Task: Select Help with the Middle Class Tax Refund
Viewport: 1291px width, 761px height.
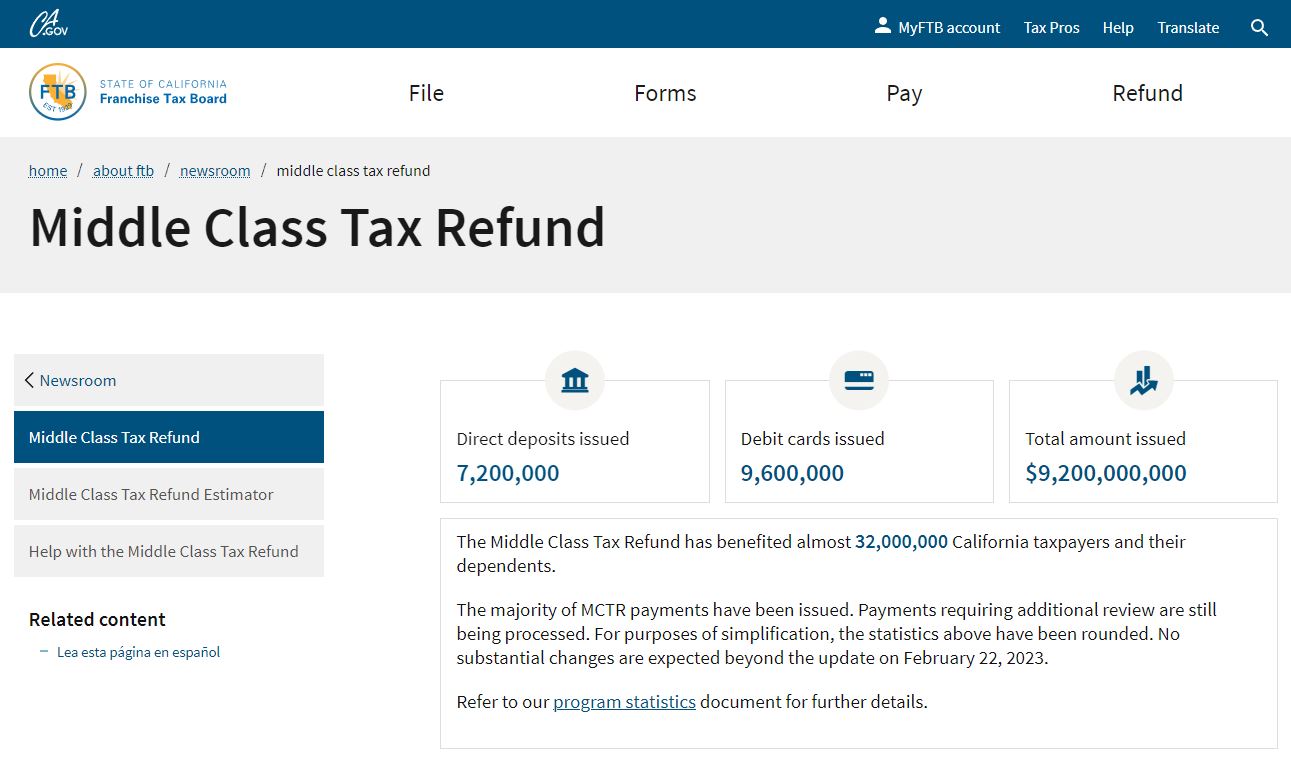Action: click(x=164, y=551)
